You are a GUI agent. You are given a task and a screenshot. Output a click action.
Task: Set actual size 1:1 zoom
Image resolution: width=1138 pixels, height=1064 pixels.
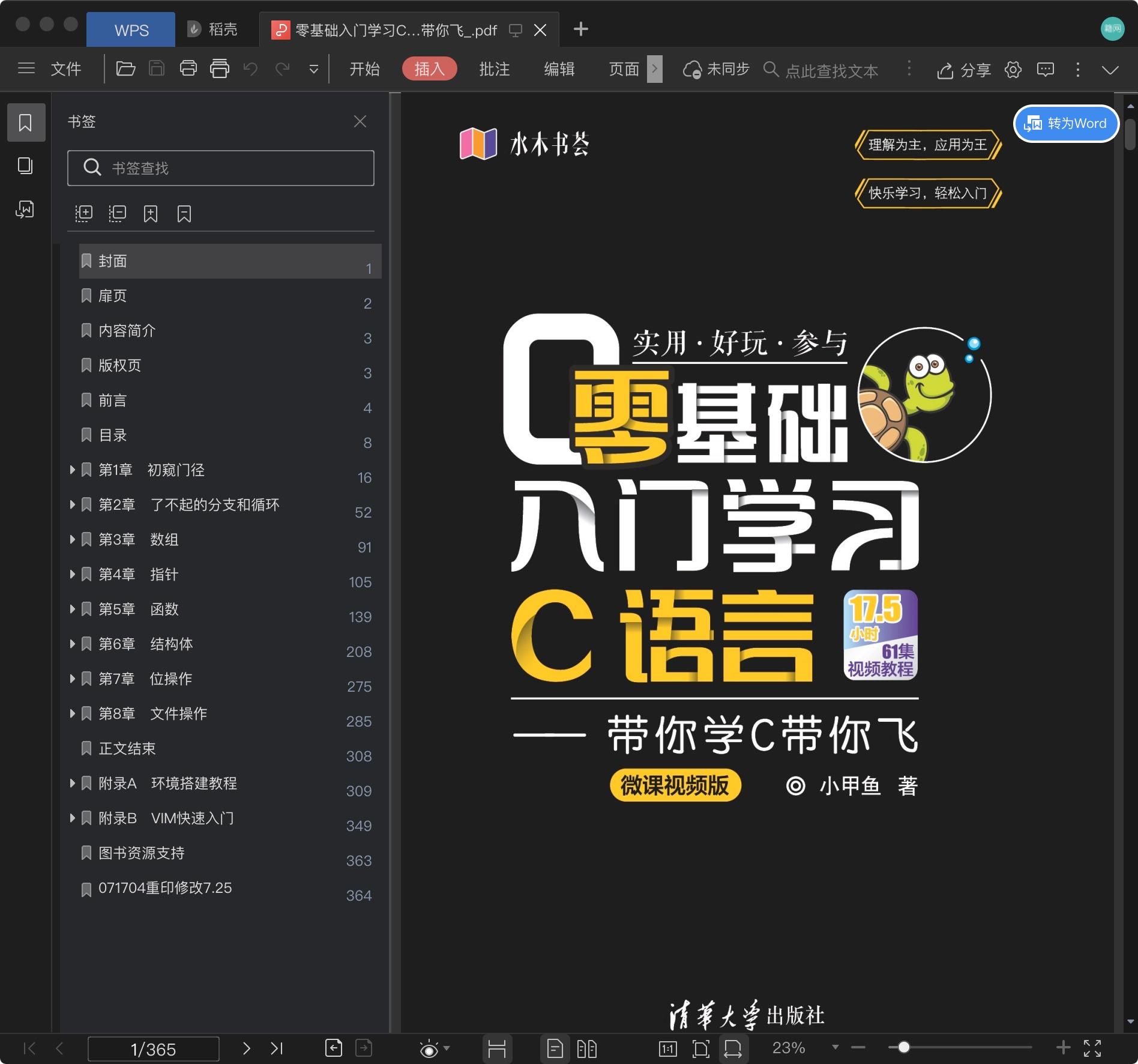tap(667, 1048)
